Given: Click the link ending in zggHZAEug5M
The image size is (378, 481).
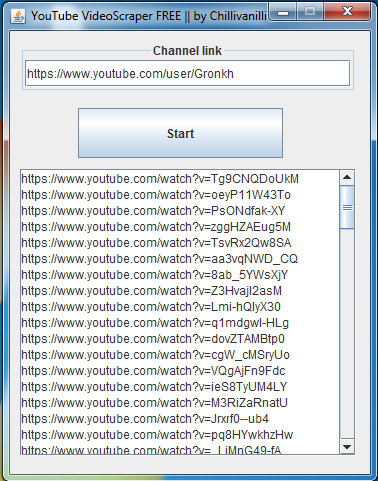Looking at the screenshot, I should tap(156, 227).
